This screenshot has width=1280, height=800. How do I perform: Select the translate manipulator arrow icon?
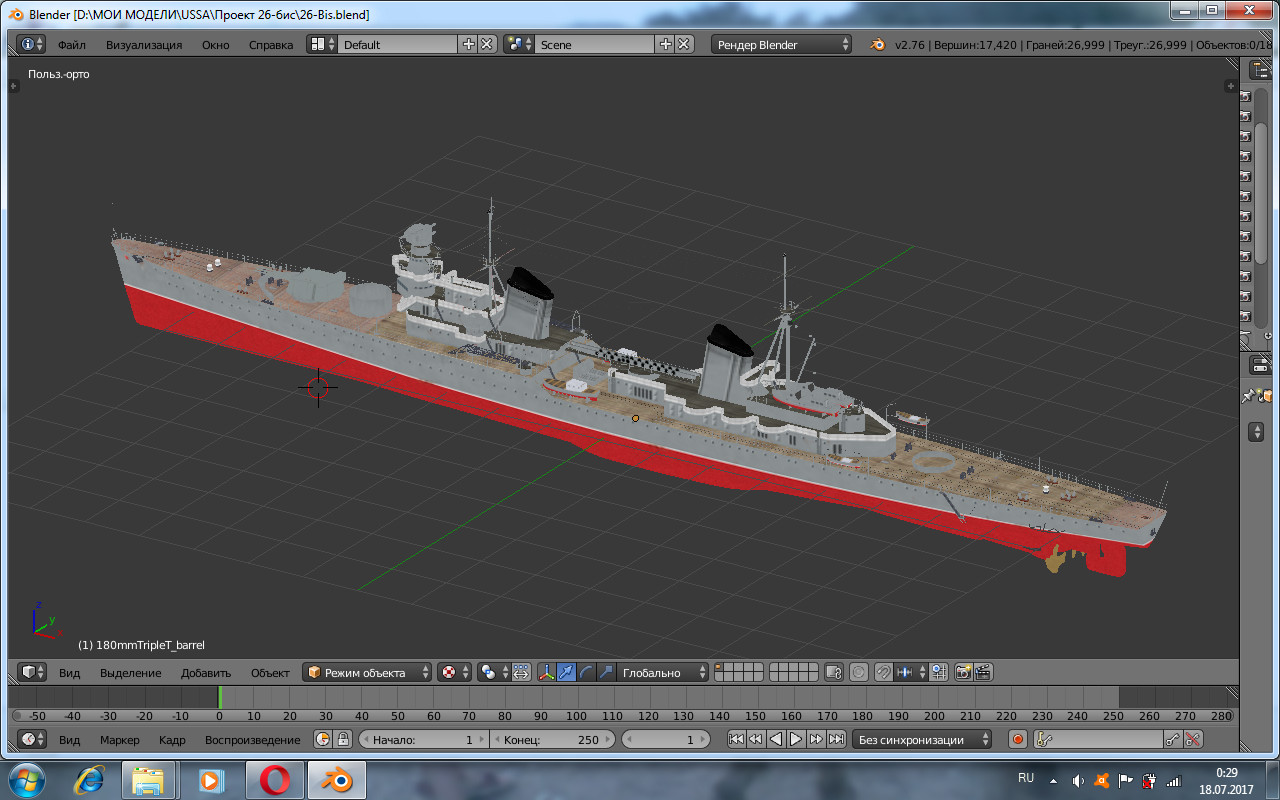click(566, 673)
